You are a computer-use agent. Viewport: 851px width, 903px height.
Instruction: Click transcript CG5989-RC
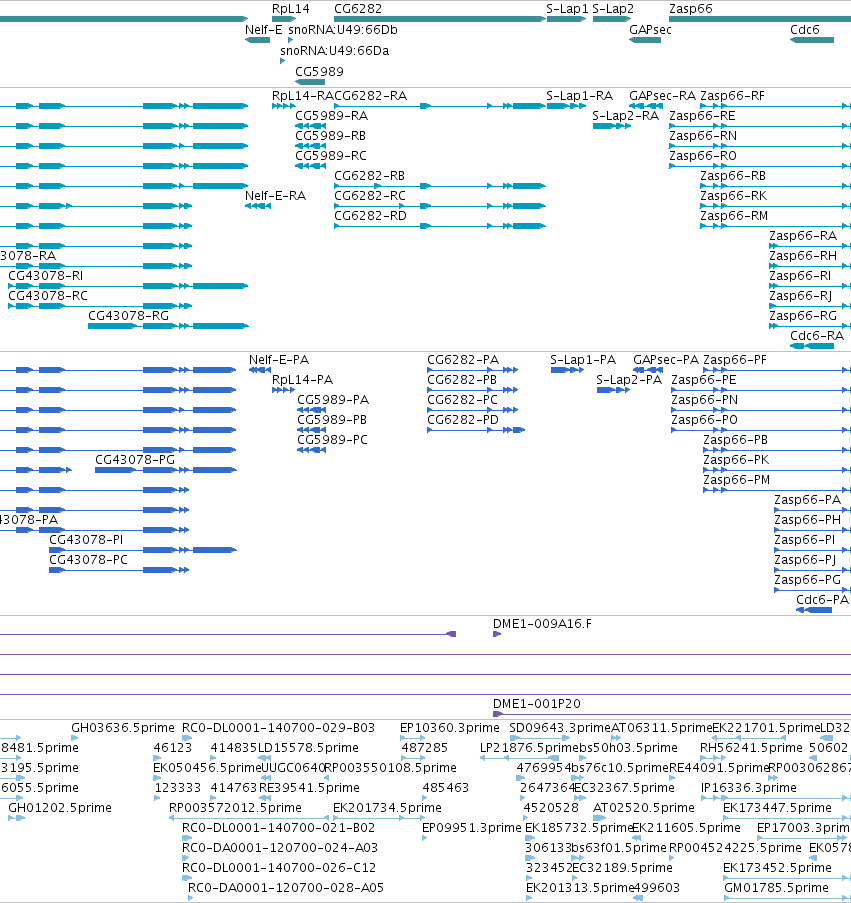330,156
